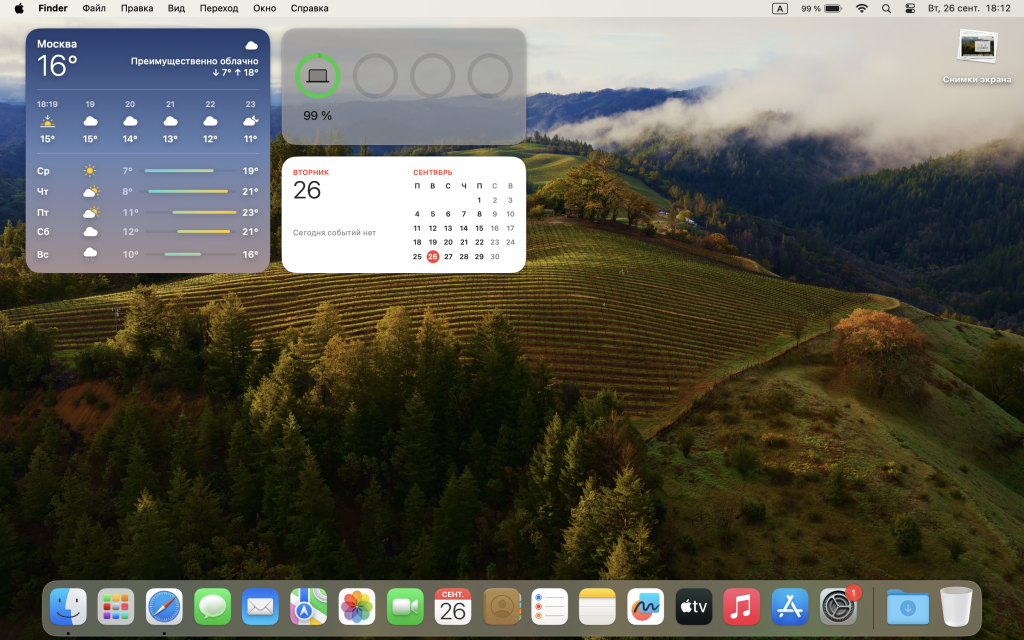Launch the Music app
Image resolution: width=1024 pixels, height=640 pixels.
tap(741, 606)
